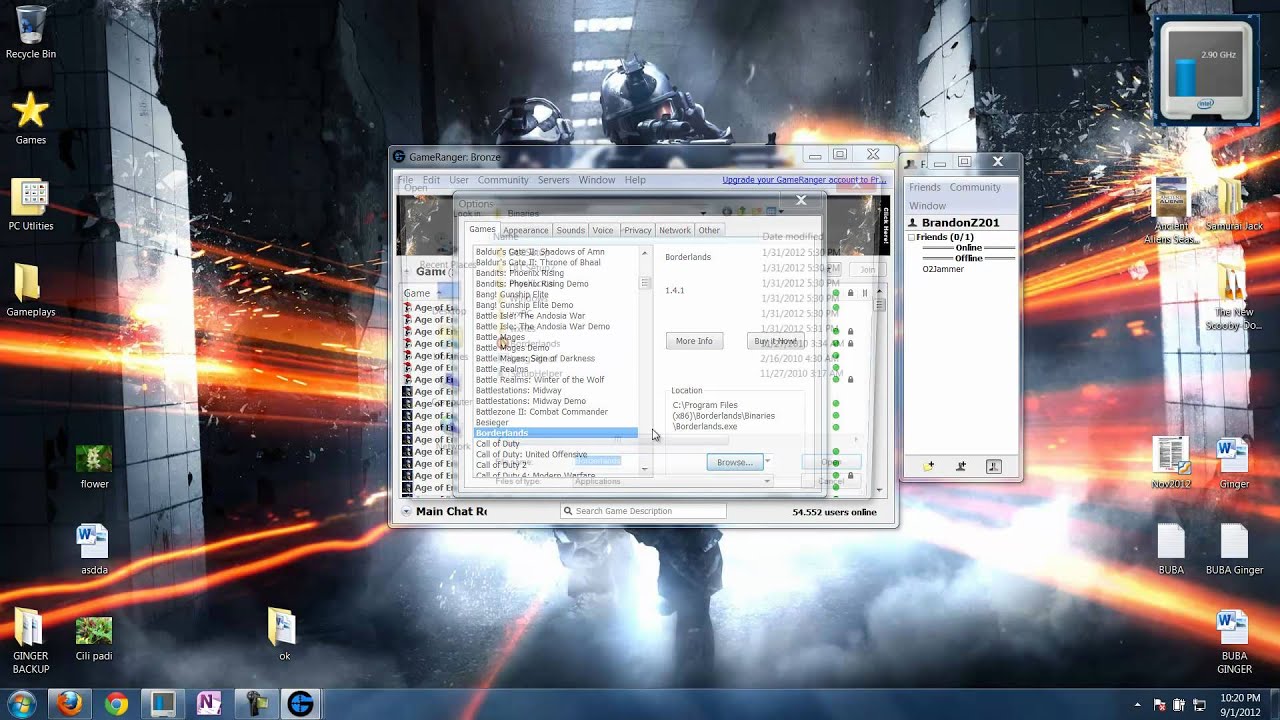The image size is (1280, 720).
Task: Open the Ancient Aliens Seas... desktop icon
Action: [x=1170, y=210]
